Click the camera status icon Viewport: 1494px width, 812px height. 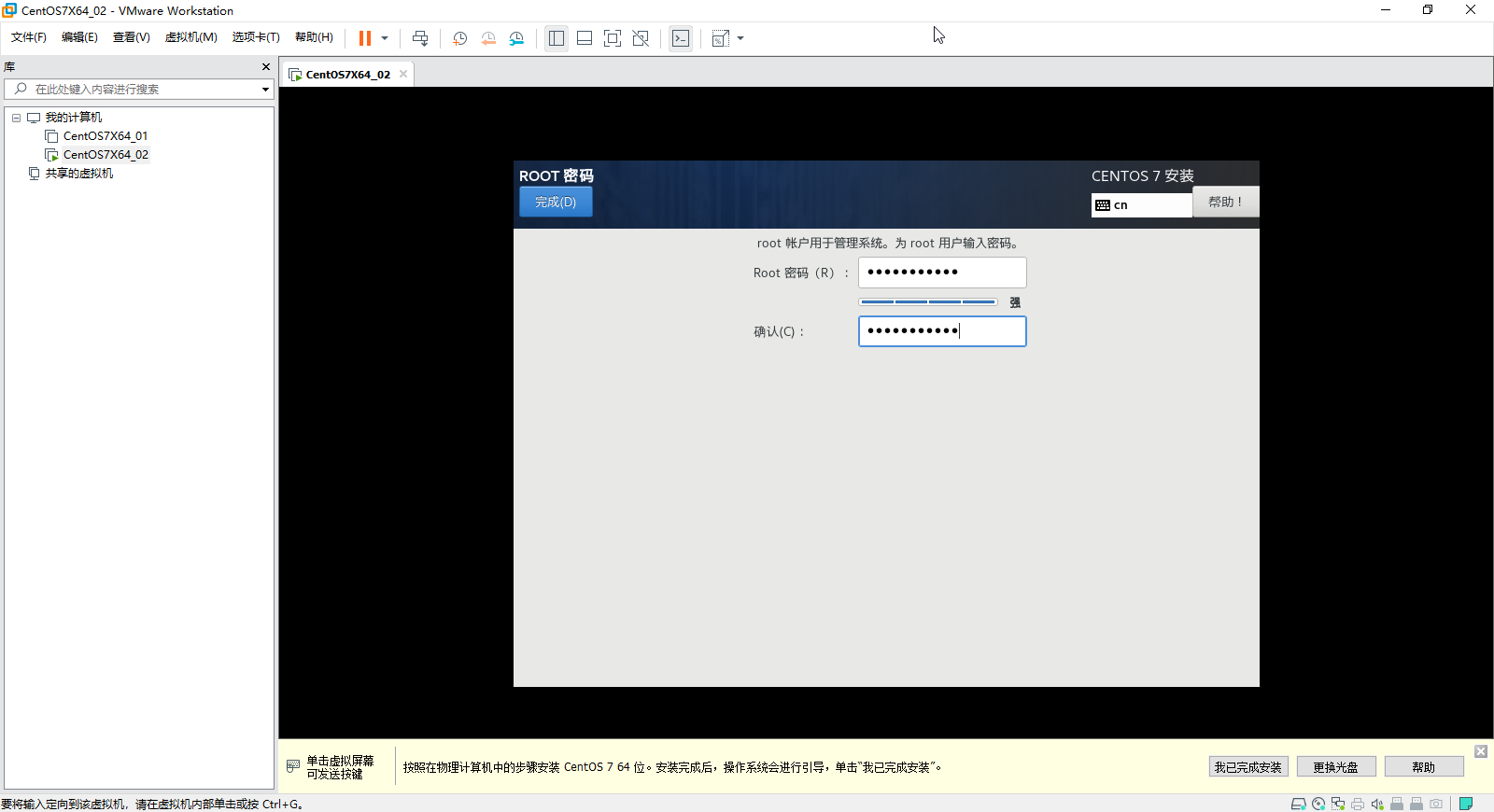pyautogui.click(x=1436, y=804)
